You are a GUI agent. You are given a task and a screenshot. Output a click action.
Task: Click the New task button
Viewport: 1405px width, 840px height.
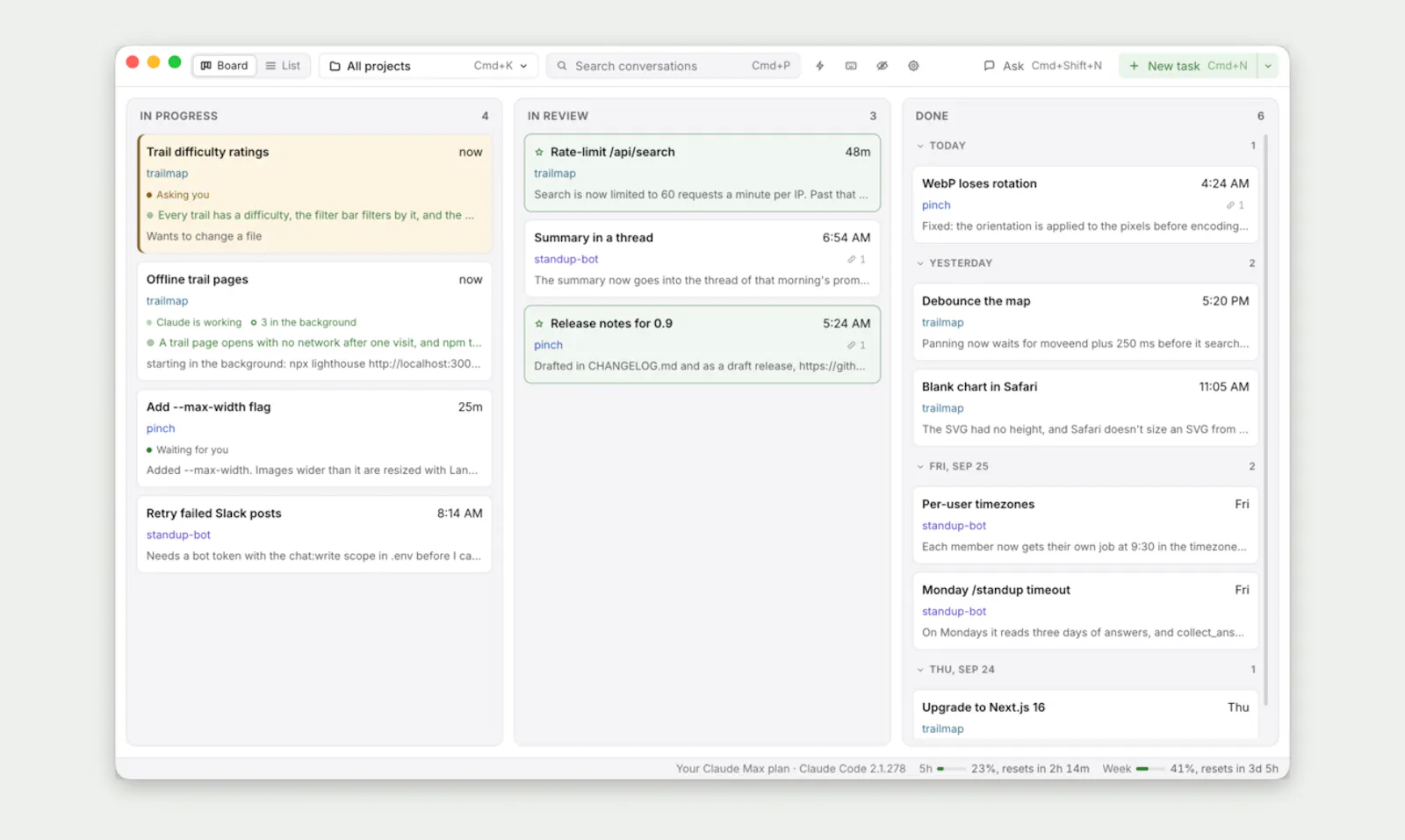tap(1188, 66)
